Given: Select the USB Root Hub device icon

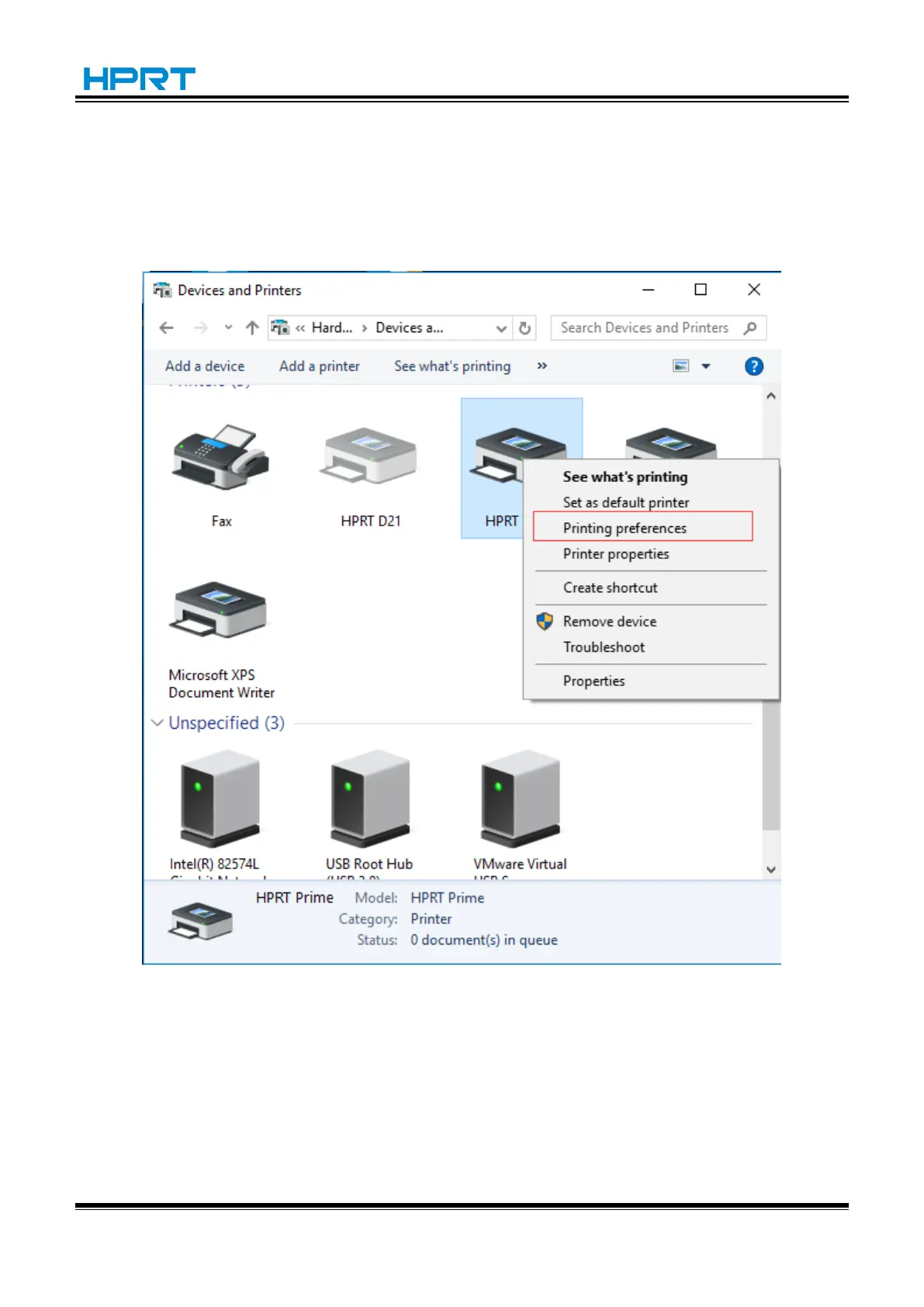Looking at the screenshot, I should (370, 798).
